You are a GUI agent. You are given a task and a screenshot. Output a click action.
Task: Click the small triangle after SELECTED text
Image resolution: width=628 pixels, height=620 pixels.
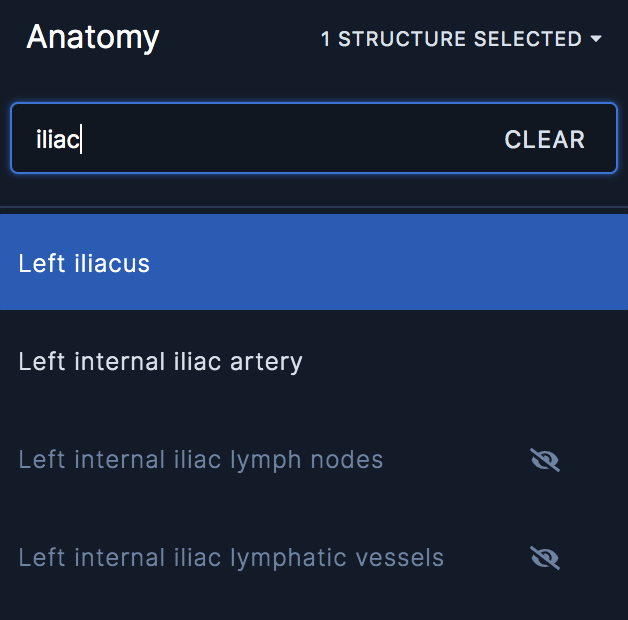click(x=596, y=39)
